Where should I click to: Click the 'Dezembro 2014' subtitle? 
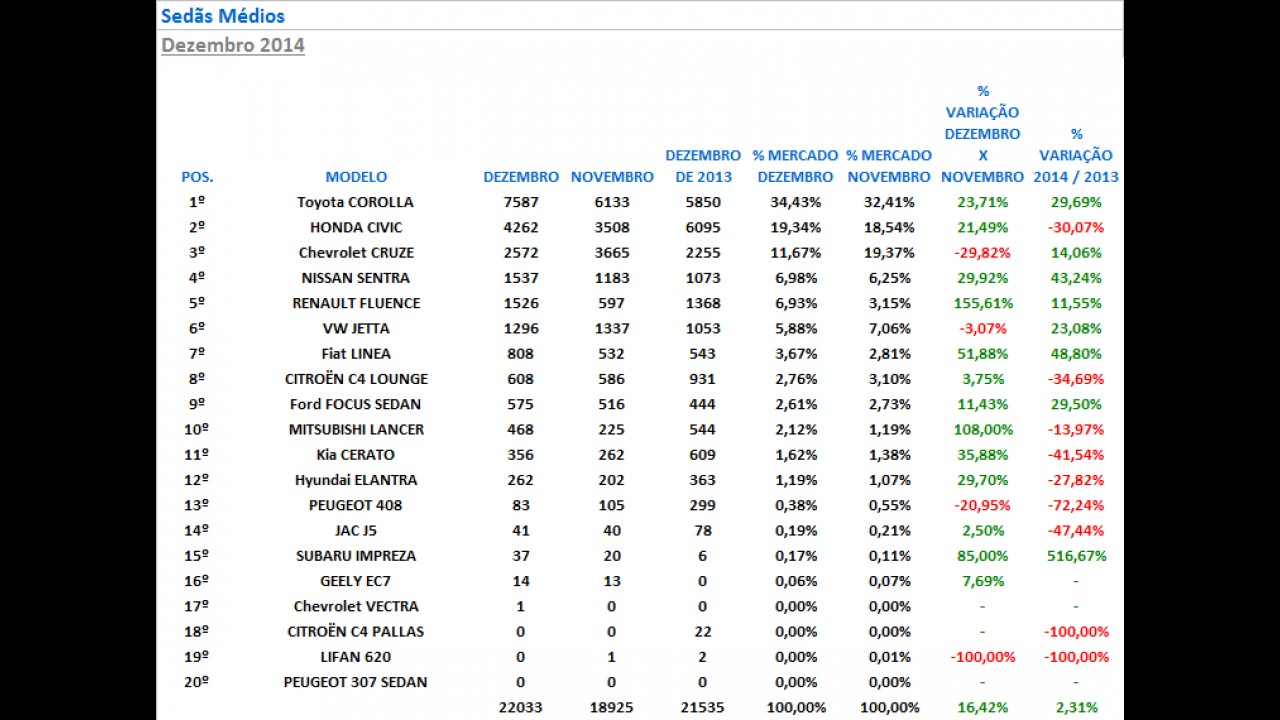tap(233, 45)
